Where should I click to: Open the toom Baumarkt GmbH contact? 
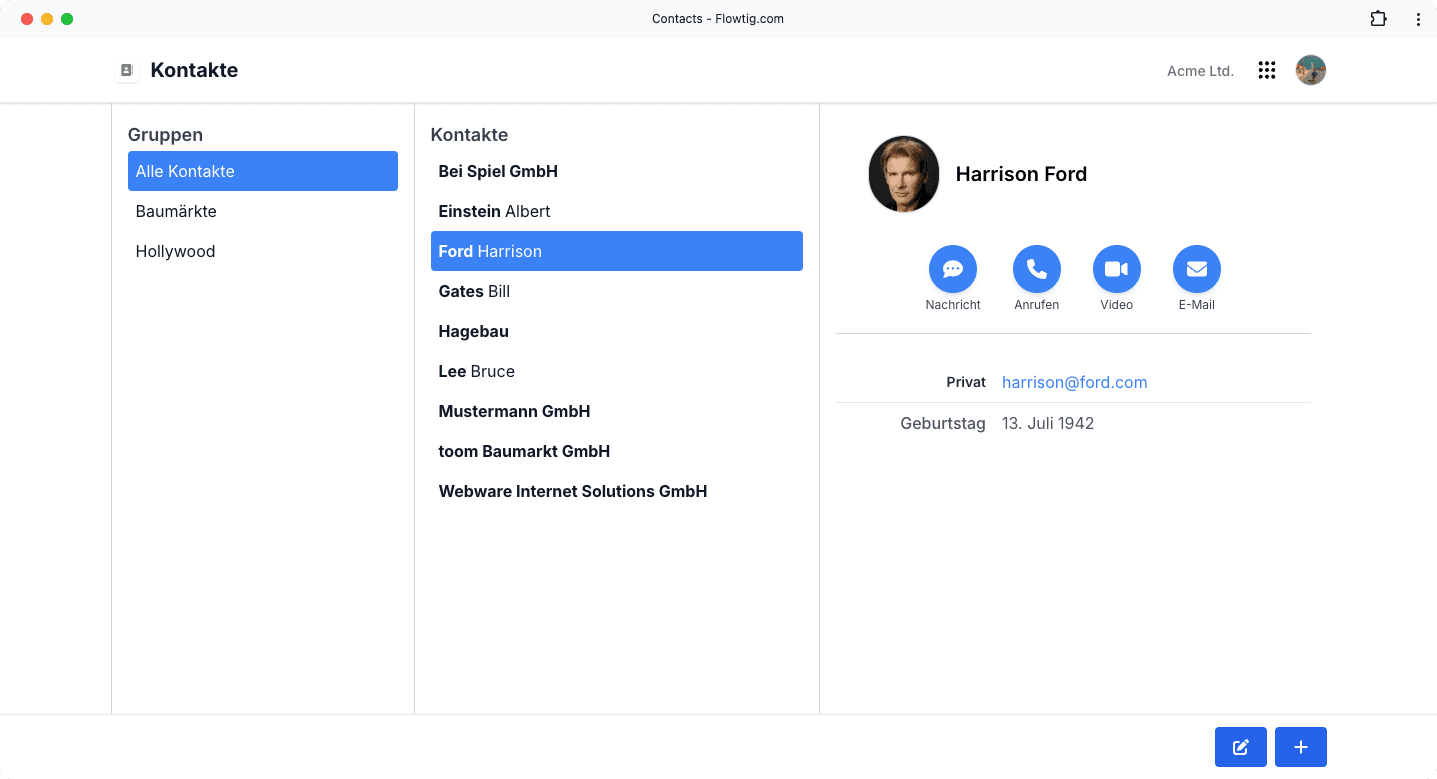pos(617,451)
